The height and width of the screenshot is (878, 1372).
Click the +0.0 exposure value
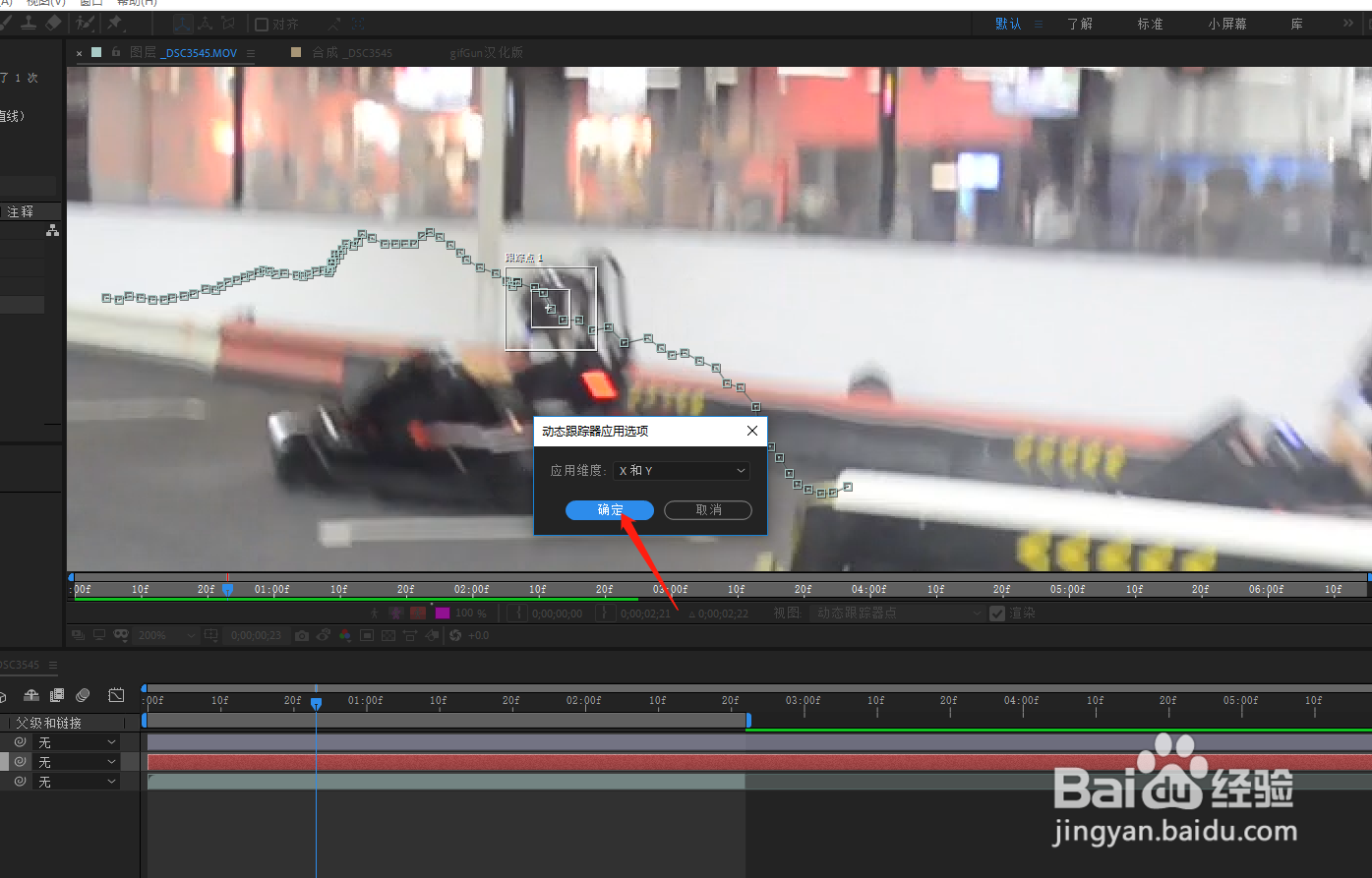point(479,635)
